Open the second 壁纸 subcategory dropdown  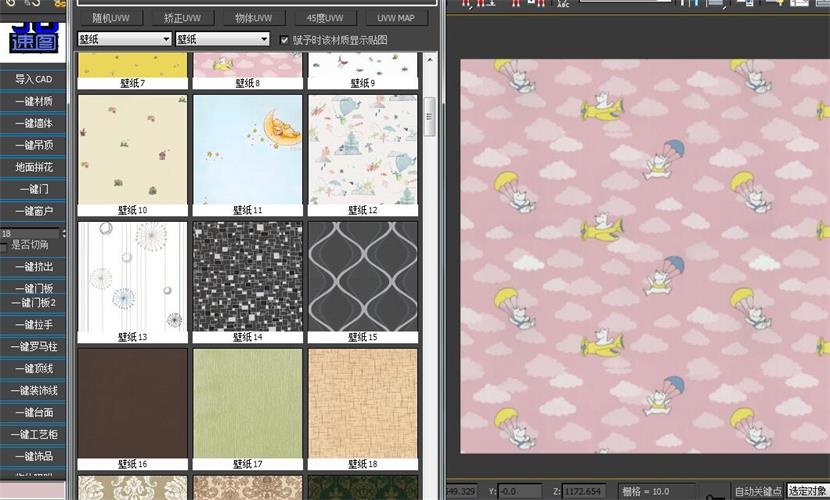coord(222,39)
